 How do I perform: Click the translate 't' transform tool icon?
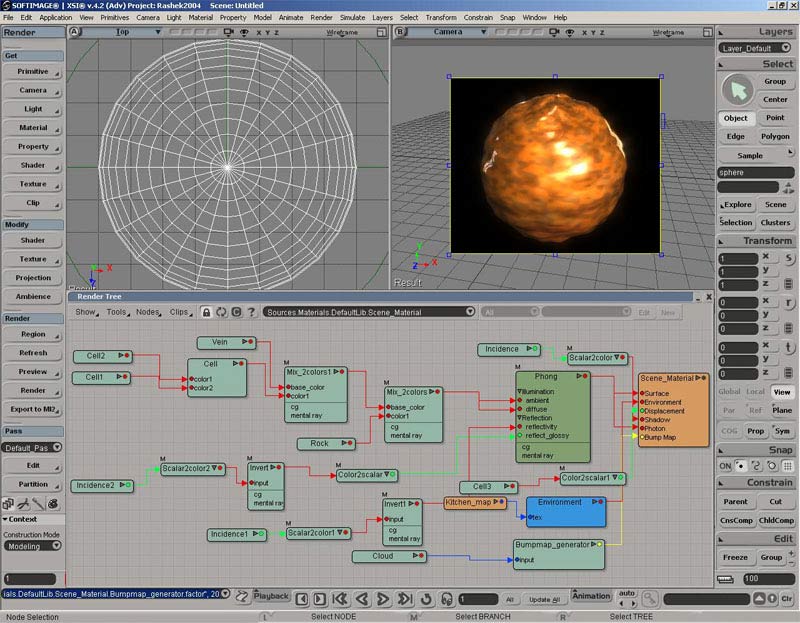(x=789, y=347)
